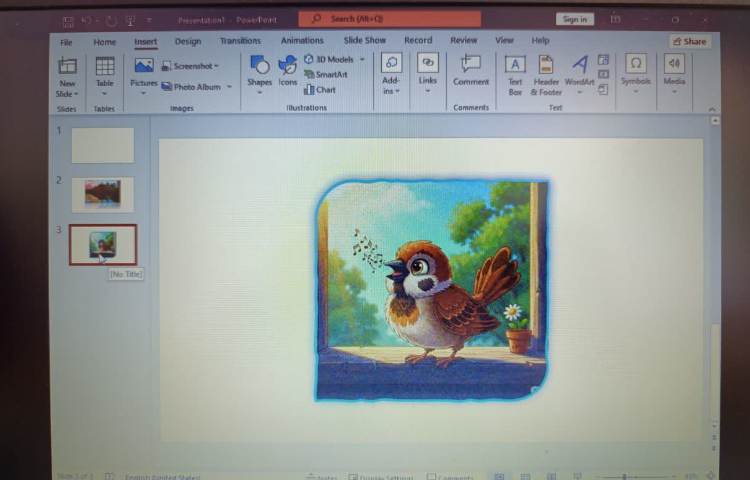The image size is (750, 480).
Task: Click the Comment icon in ribbon
Action: [x=470, y=66]
